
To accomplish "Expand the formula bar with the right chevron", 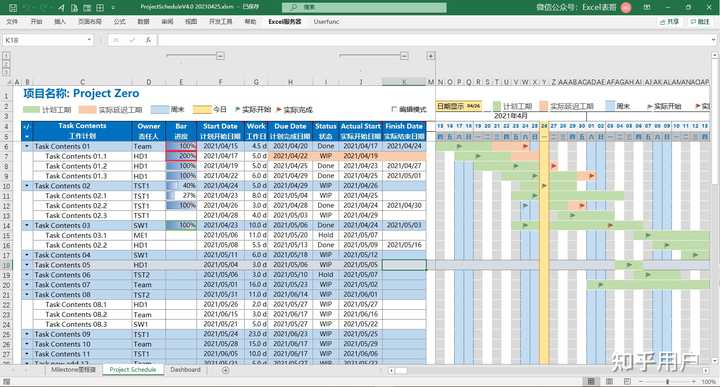I will (x=714, y=40).
